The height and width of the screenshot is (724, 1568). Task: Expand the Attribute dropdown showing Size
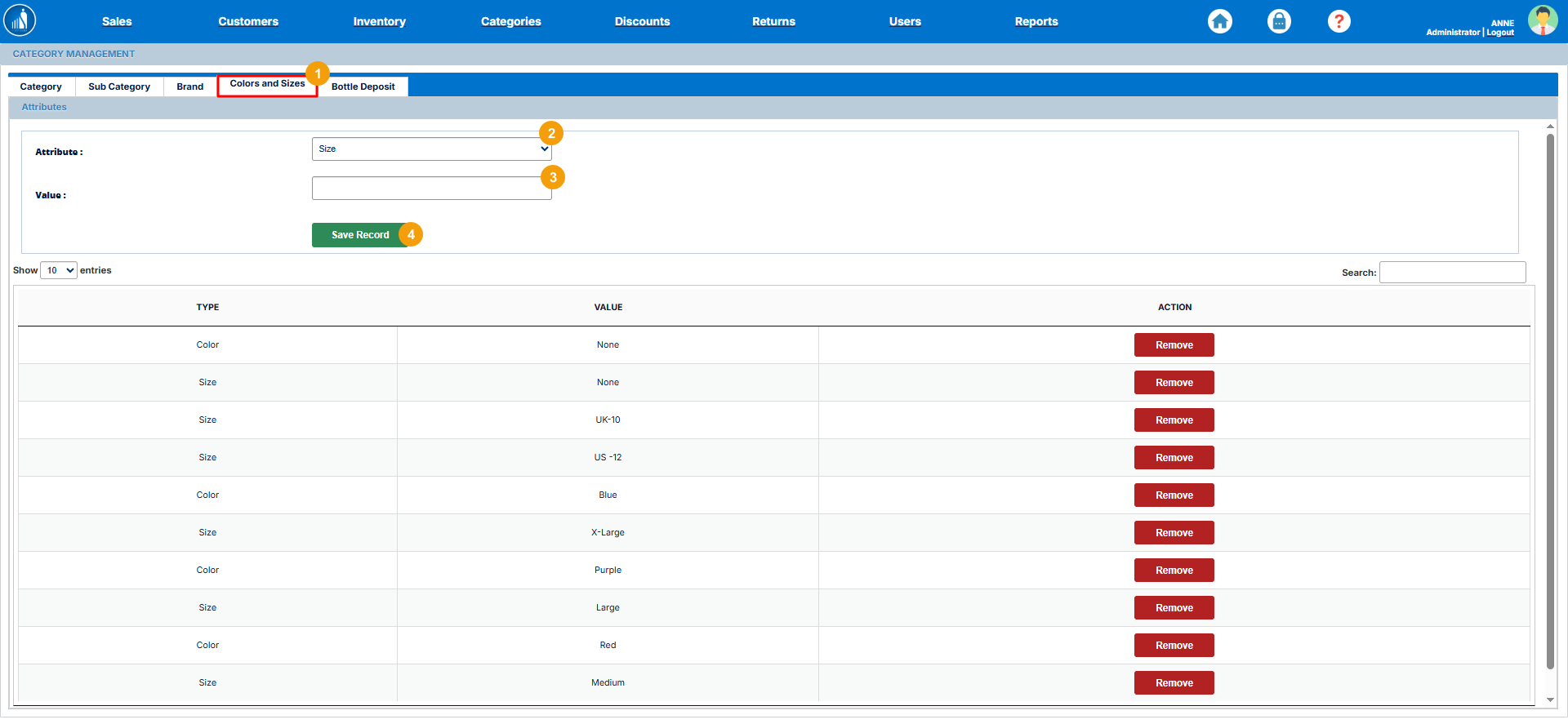pyautogui.click(x=431, y=149)
